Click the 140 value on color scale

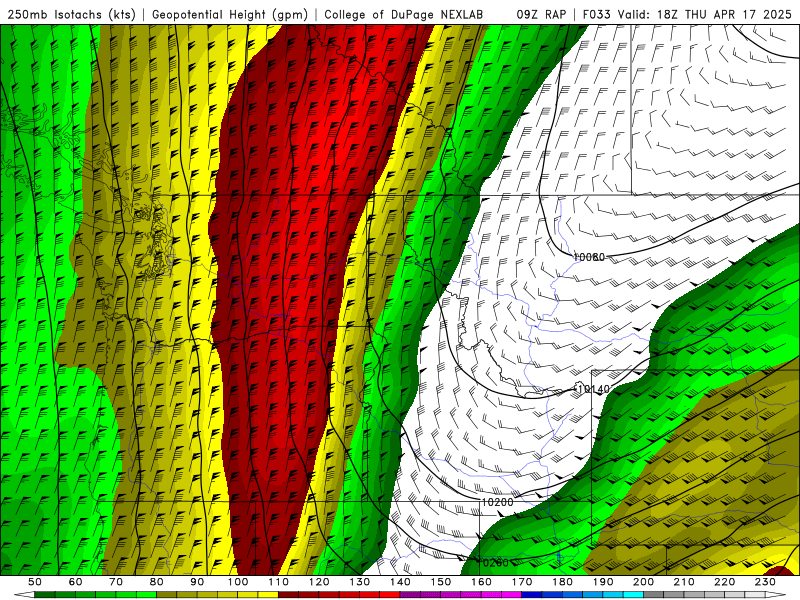point(400,582)
